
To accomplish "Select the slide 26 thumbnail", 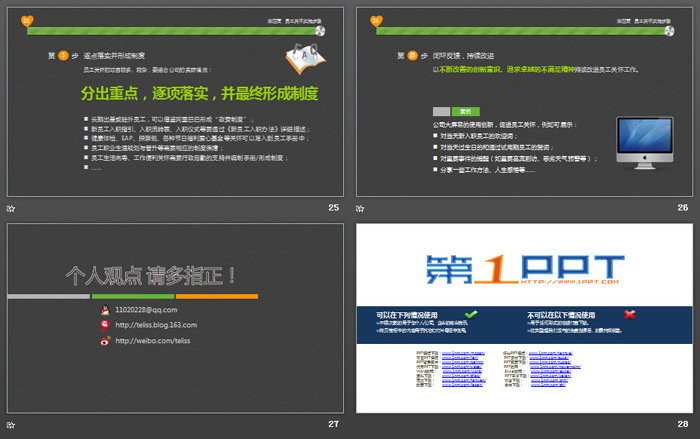I will coord(524,102).
